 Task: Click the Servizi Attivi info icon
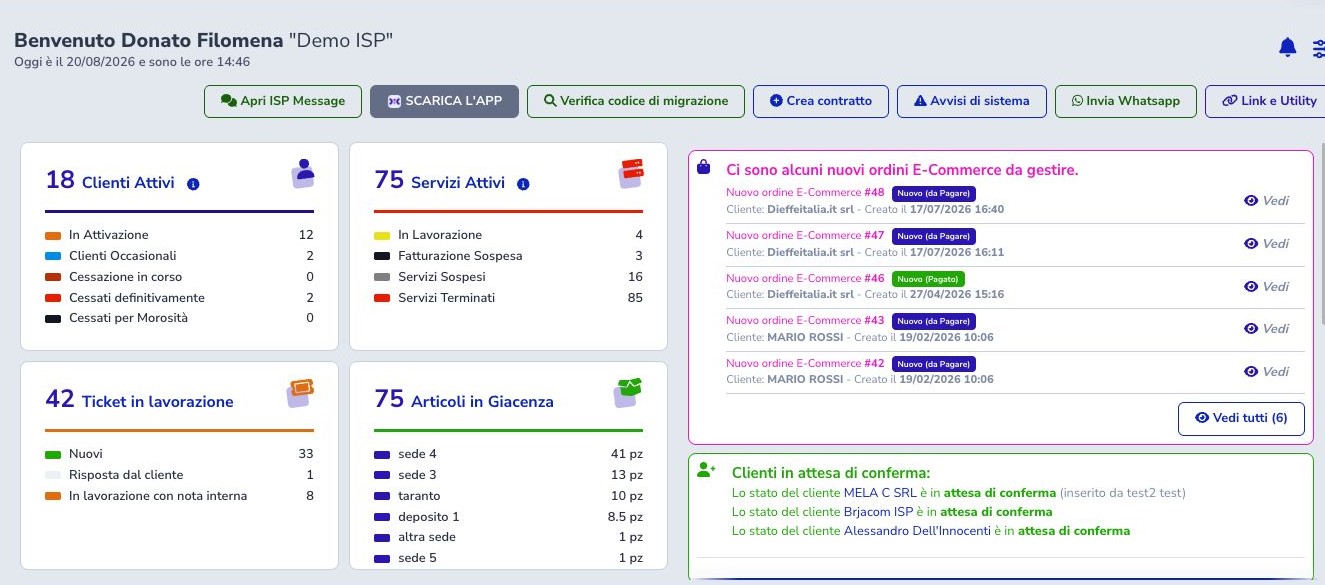click(523, 184)
